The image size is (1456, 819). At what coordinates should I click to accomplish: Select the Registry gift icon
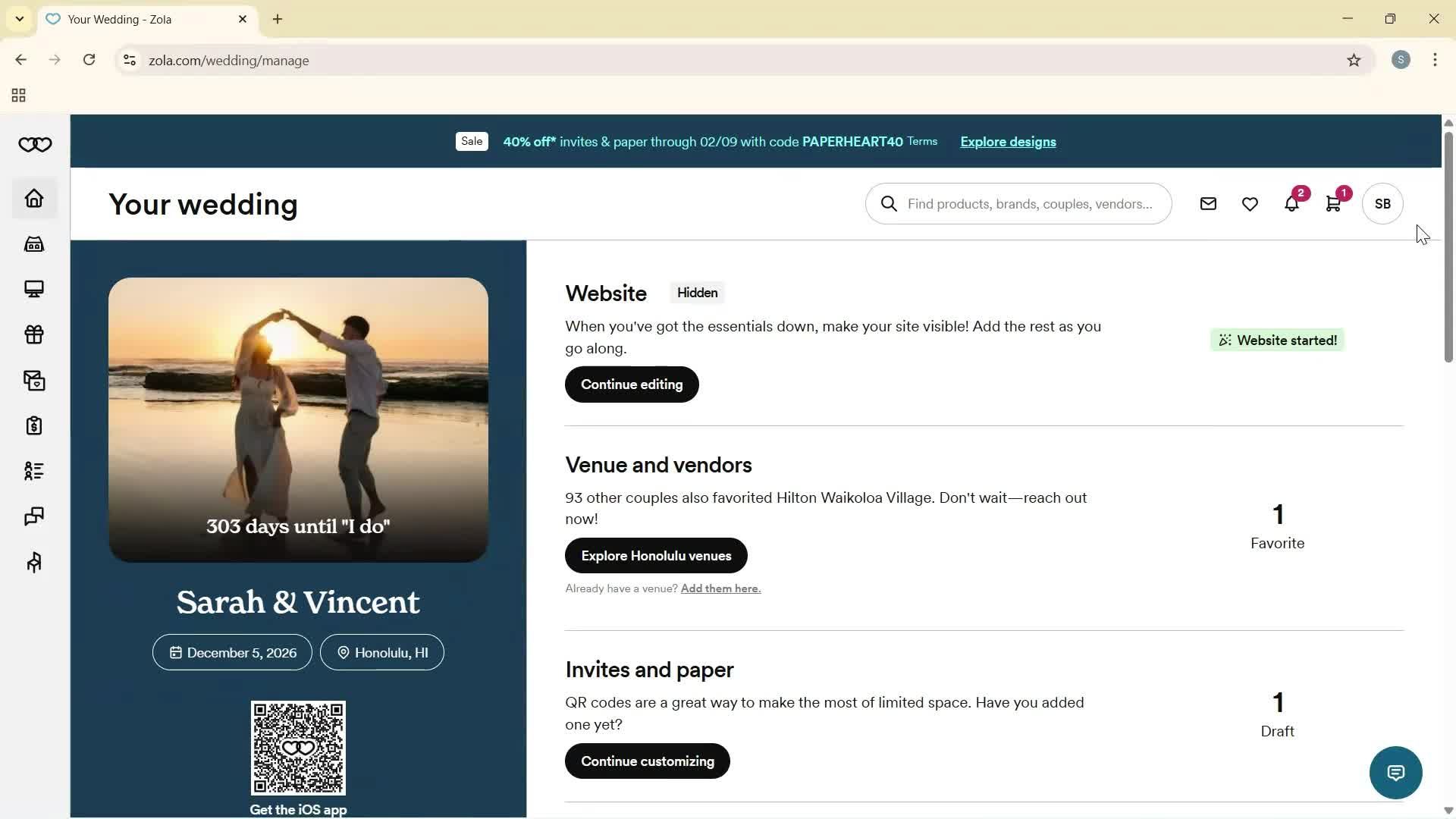(33, 334)
